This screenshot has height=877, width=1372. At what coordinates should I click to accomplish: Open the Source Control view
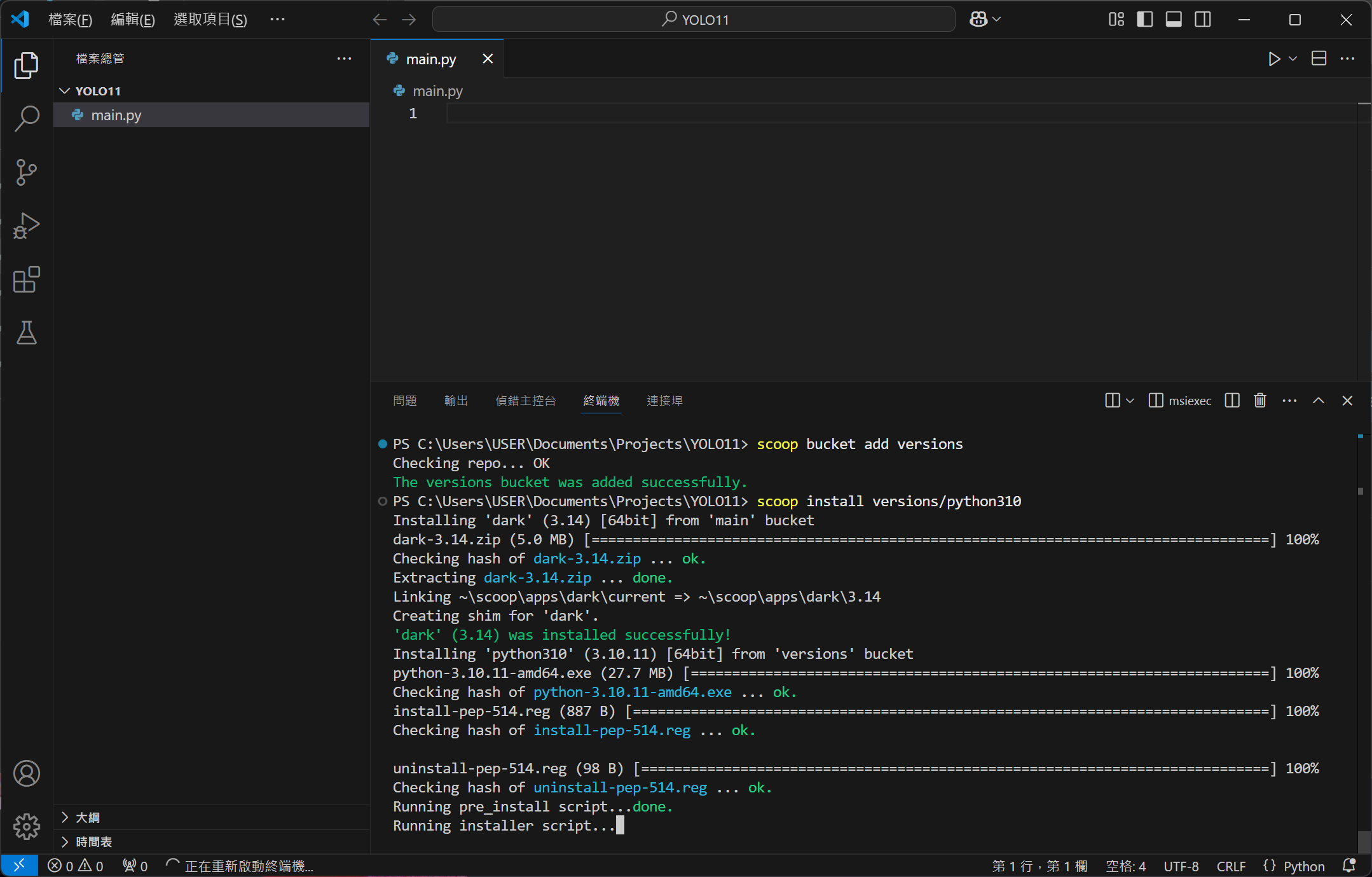click(26, 172)
